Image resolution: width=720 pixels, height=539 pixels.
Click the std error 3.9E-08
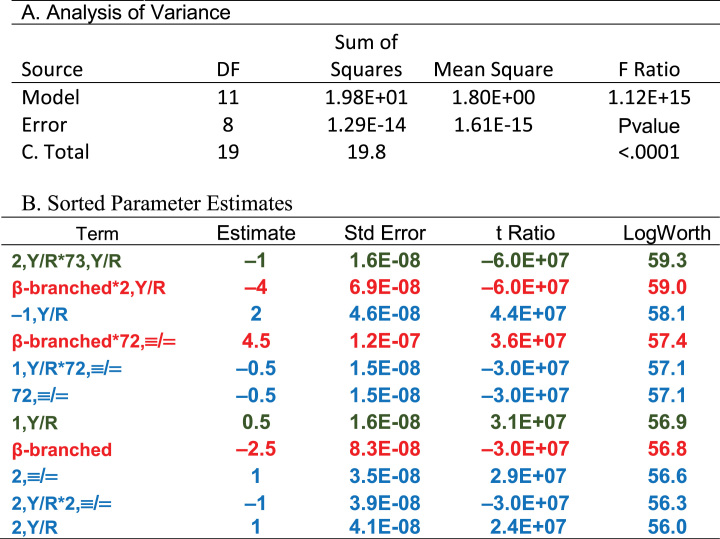pyautogui.click(x=385, y=503)
